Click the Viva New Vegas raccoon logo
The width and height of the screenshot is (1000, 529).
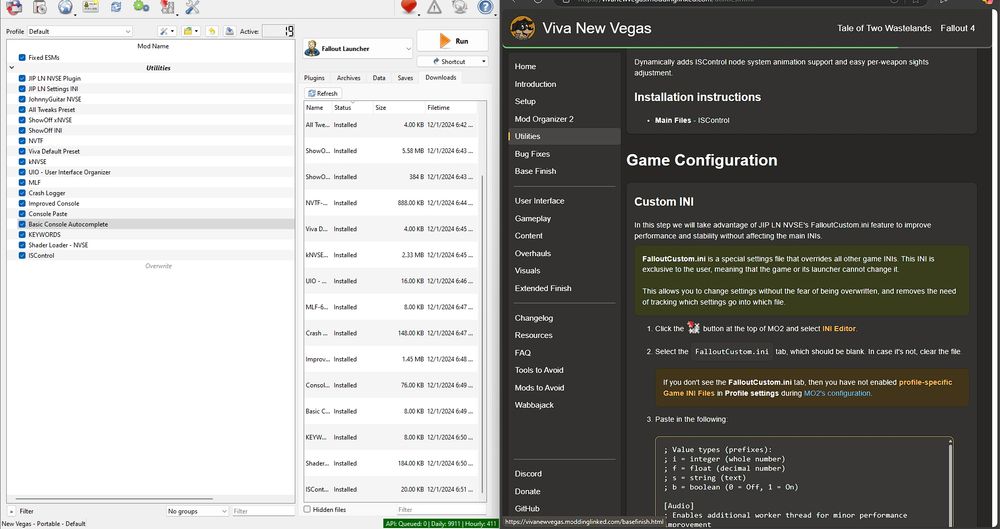click(x=522, y=28)
